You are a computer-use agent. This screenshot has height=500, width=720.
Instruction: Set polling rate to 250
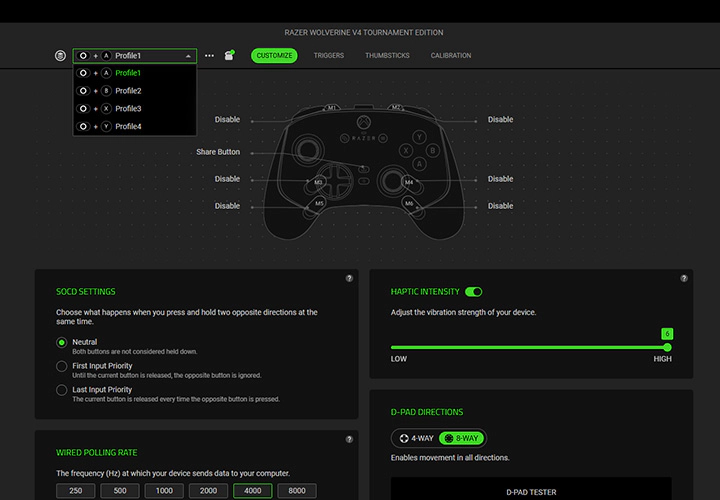(76, 491)
